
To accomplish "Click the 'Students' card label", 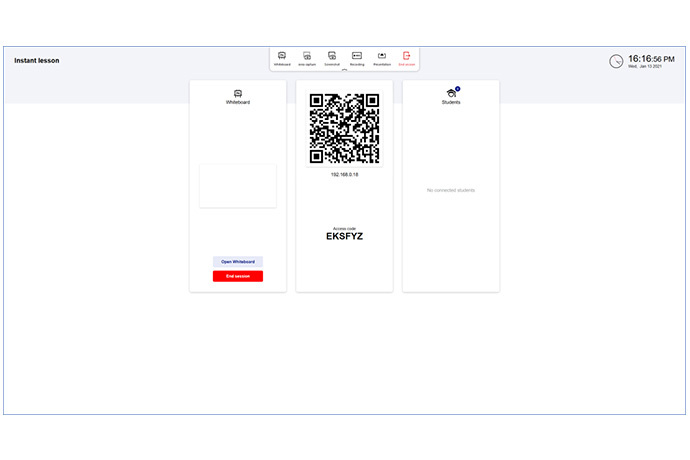I will tap(451, 102).
